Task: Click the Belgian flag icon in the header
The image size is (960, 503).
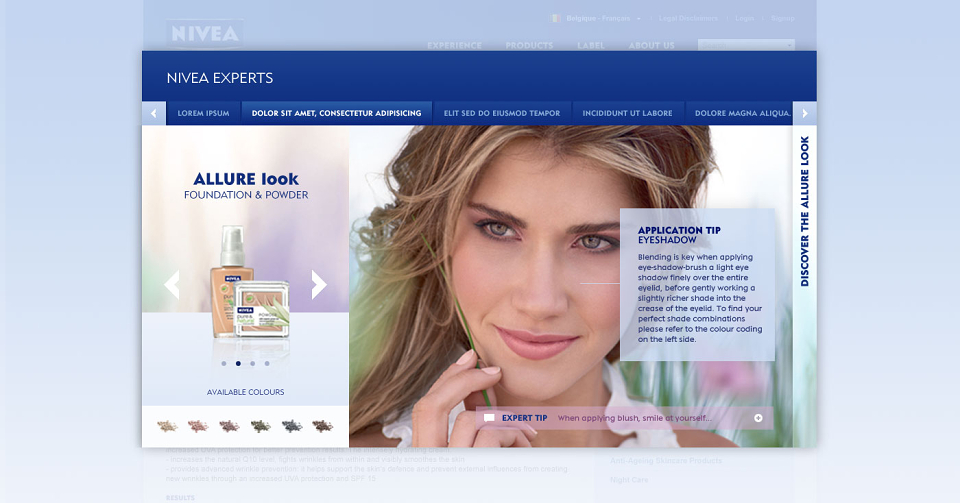Action: coord(555,18)
